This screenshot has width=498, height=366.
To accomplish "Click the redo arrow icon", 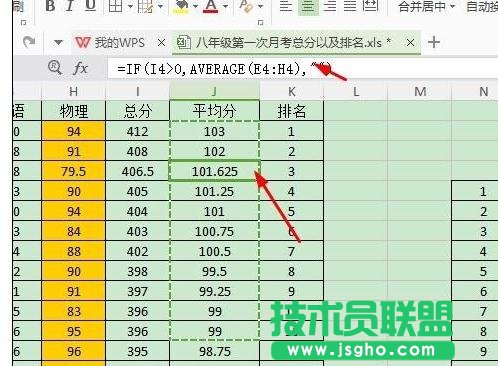I will pyautogui.click(x=29, y=42).
